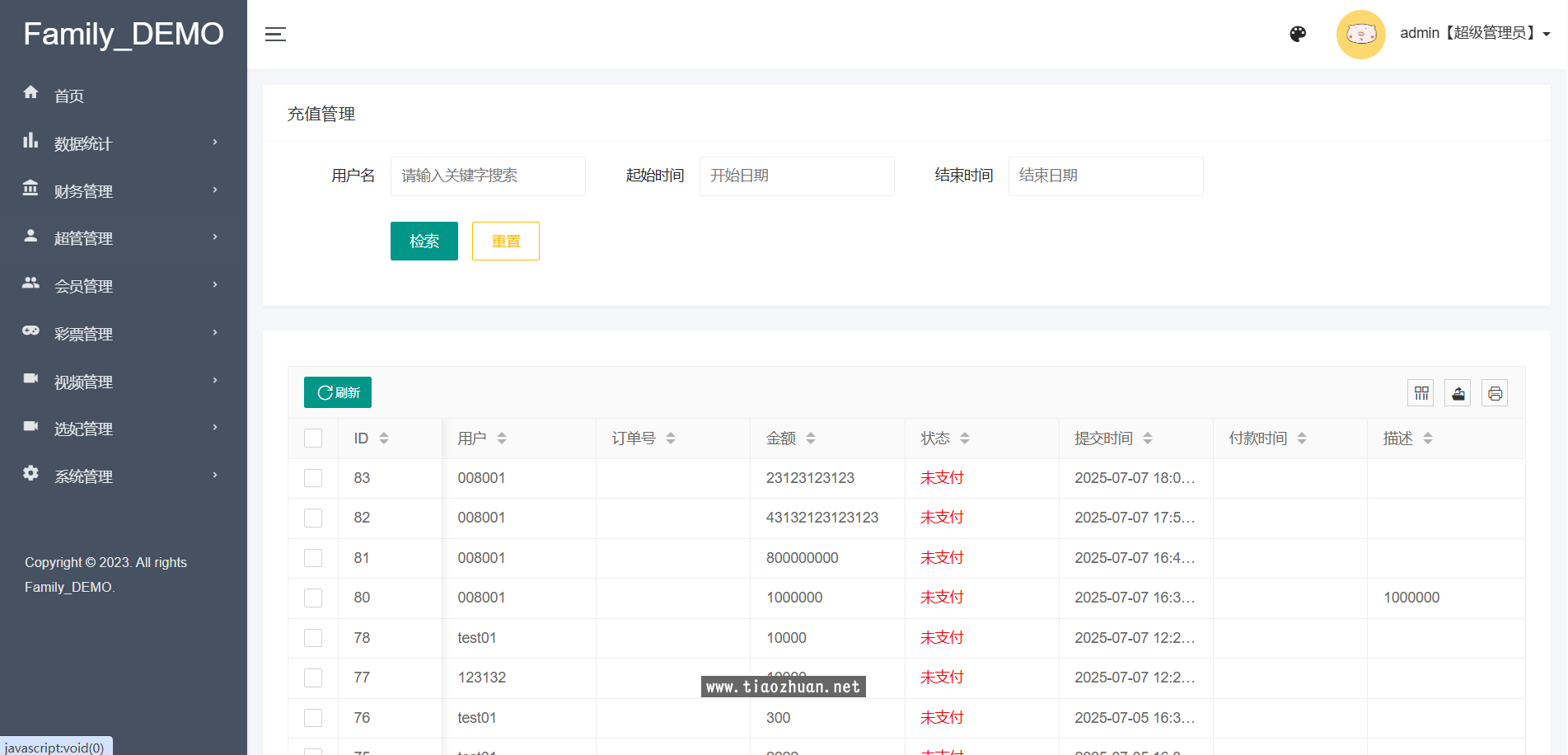Check the row with ID 80
Screen dimensions: 1568x755
tap(313, 598)
